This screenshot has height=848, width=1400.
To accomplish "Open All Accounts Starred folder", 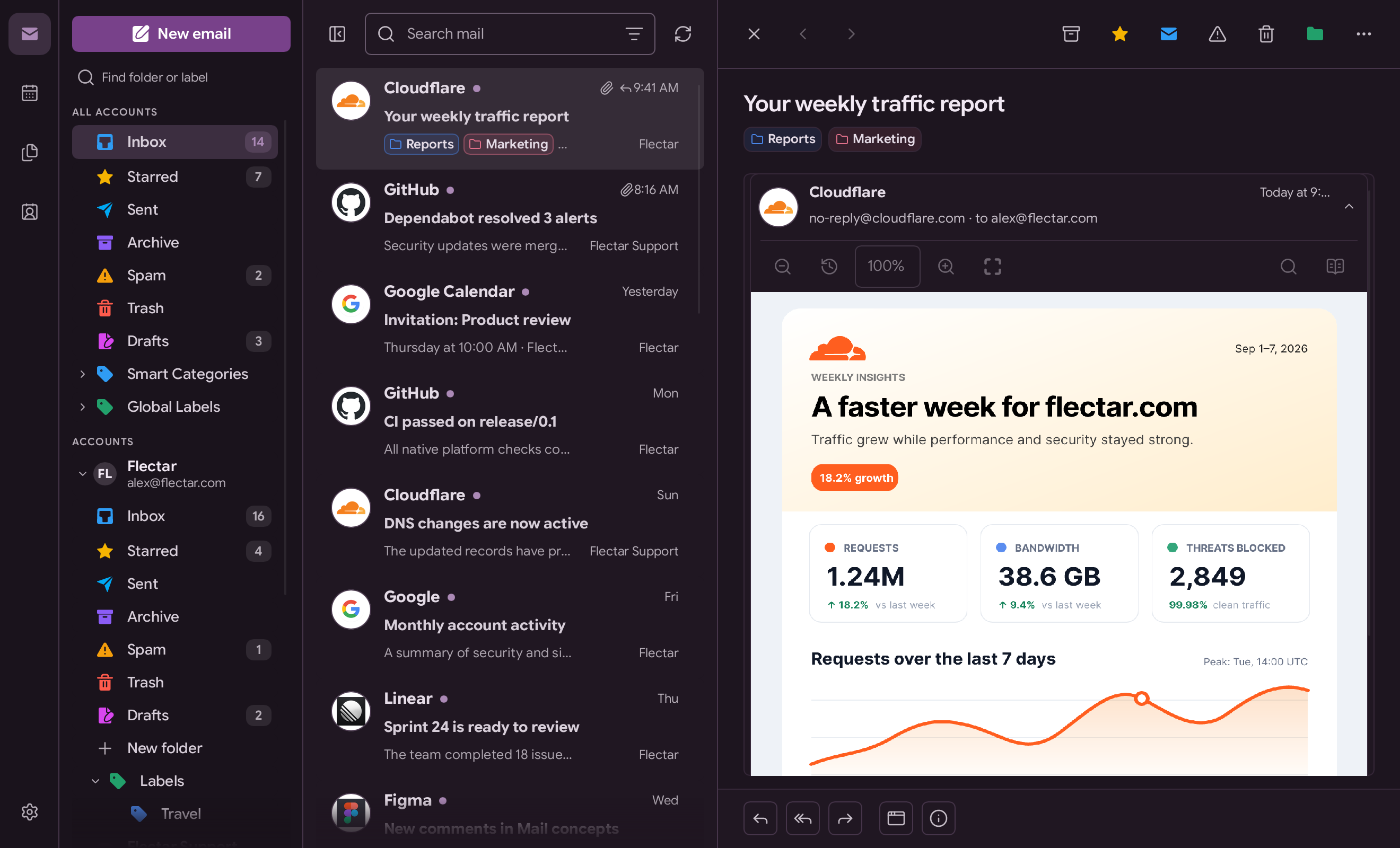I will pyautogui.click(x=174, y=176).
